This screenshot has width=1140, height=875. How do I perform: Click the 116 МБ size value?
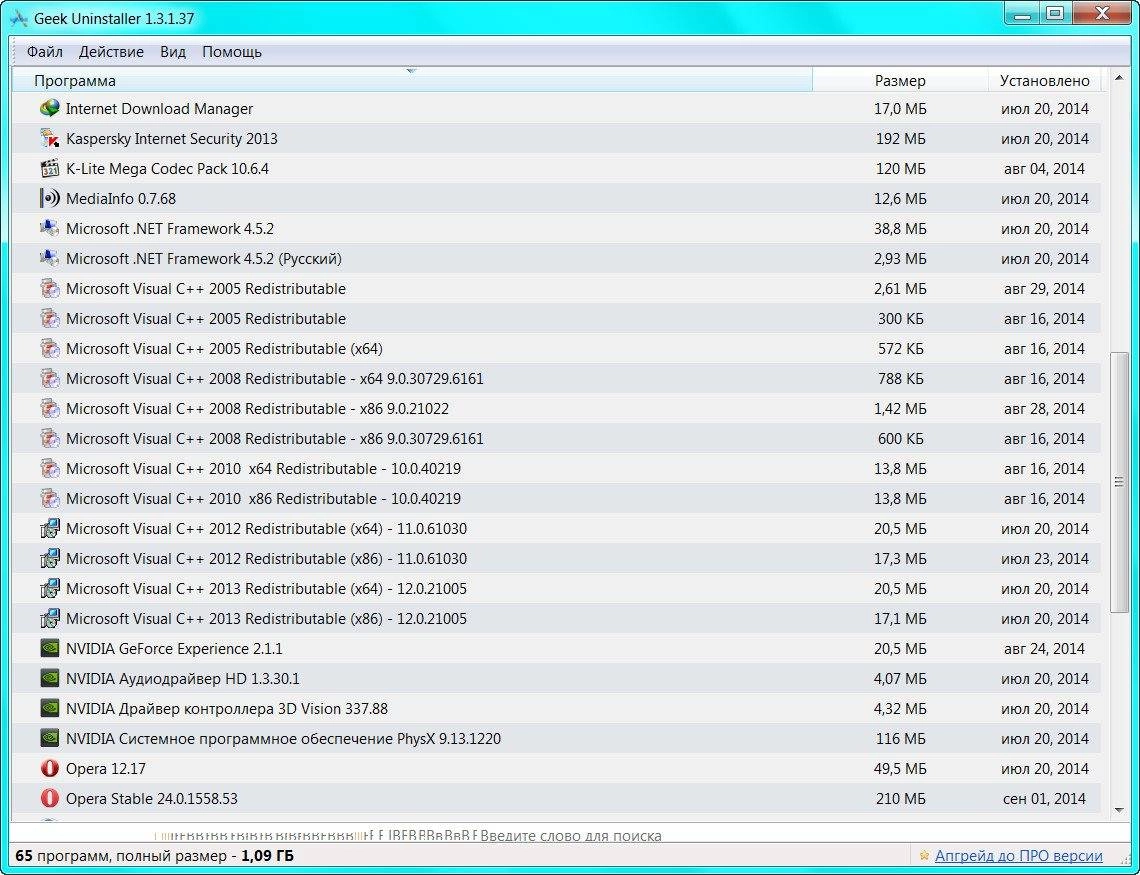click(x=901, y=738)
